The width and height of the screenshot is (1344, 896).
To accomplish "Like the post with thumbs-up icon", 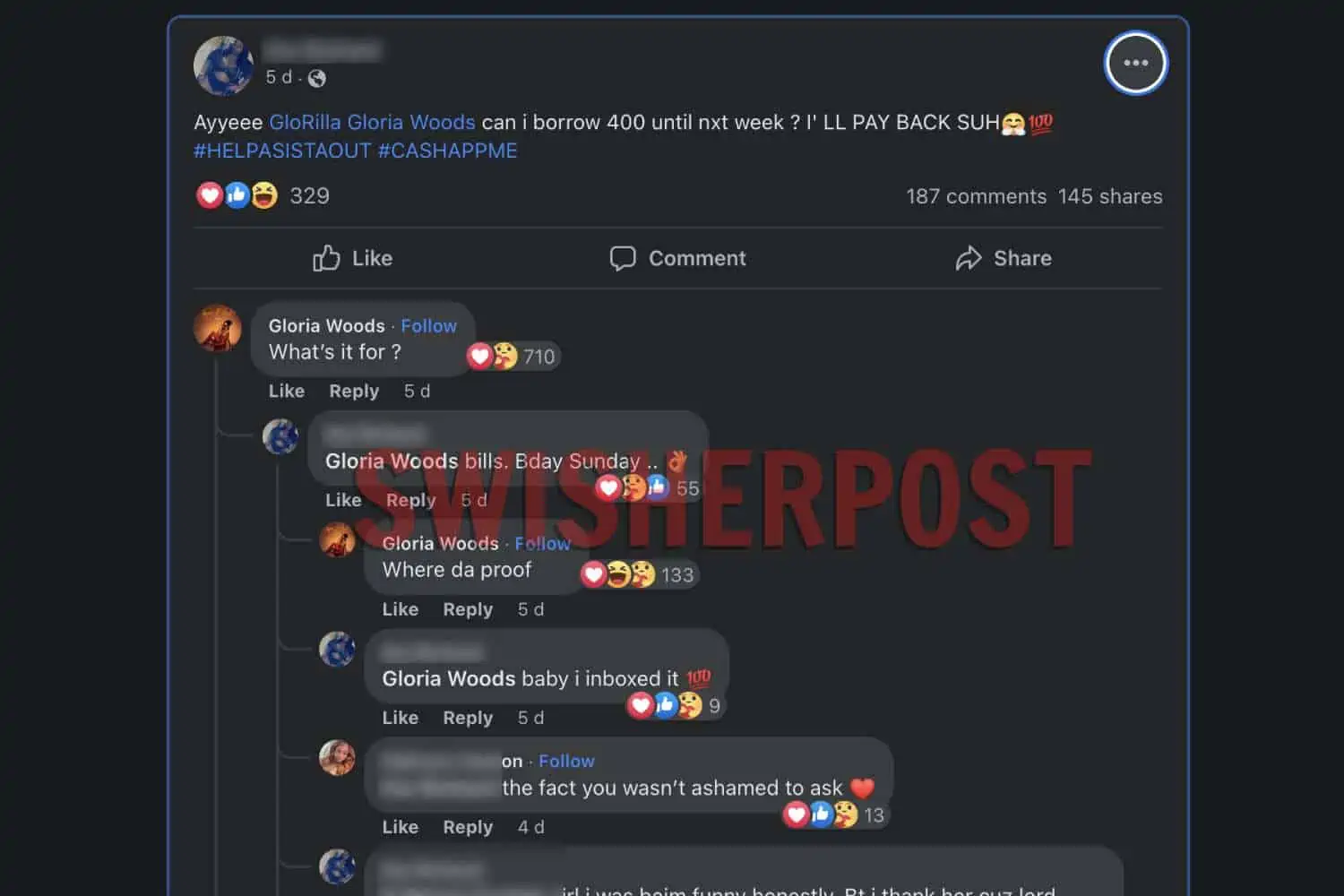I will (x=352, y=258).
